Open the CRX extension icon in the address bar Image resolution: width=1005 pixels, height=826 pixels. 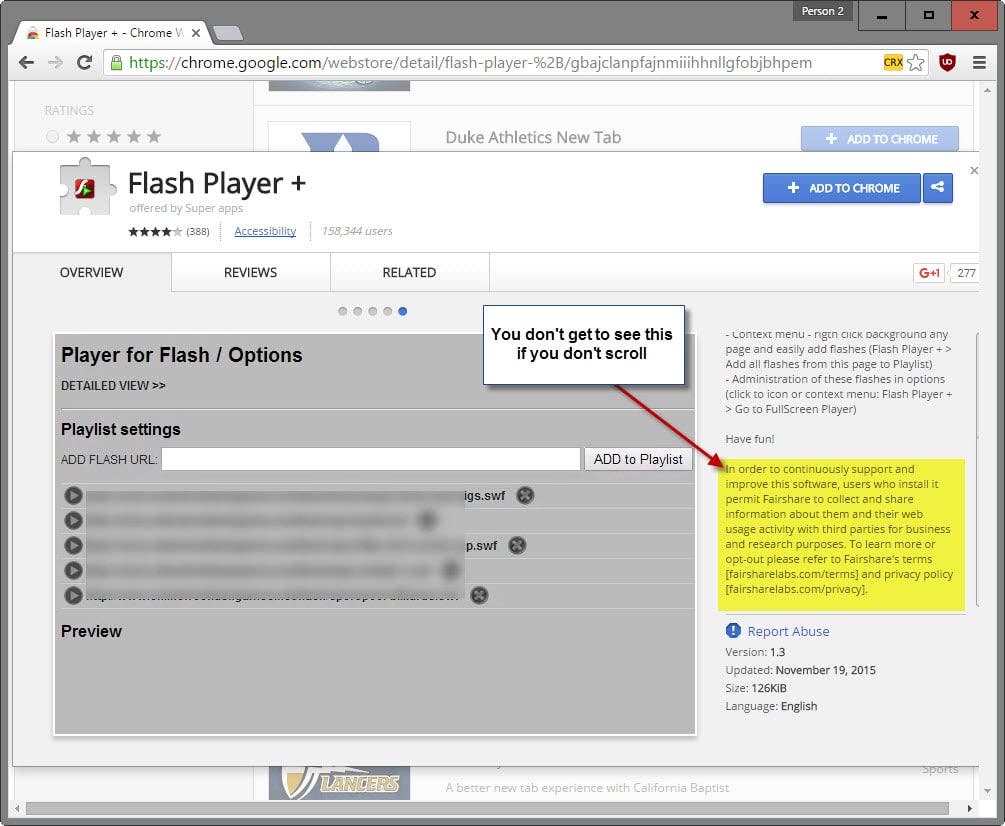893,62
